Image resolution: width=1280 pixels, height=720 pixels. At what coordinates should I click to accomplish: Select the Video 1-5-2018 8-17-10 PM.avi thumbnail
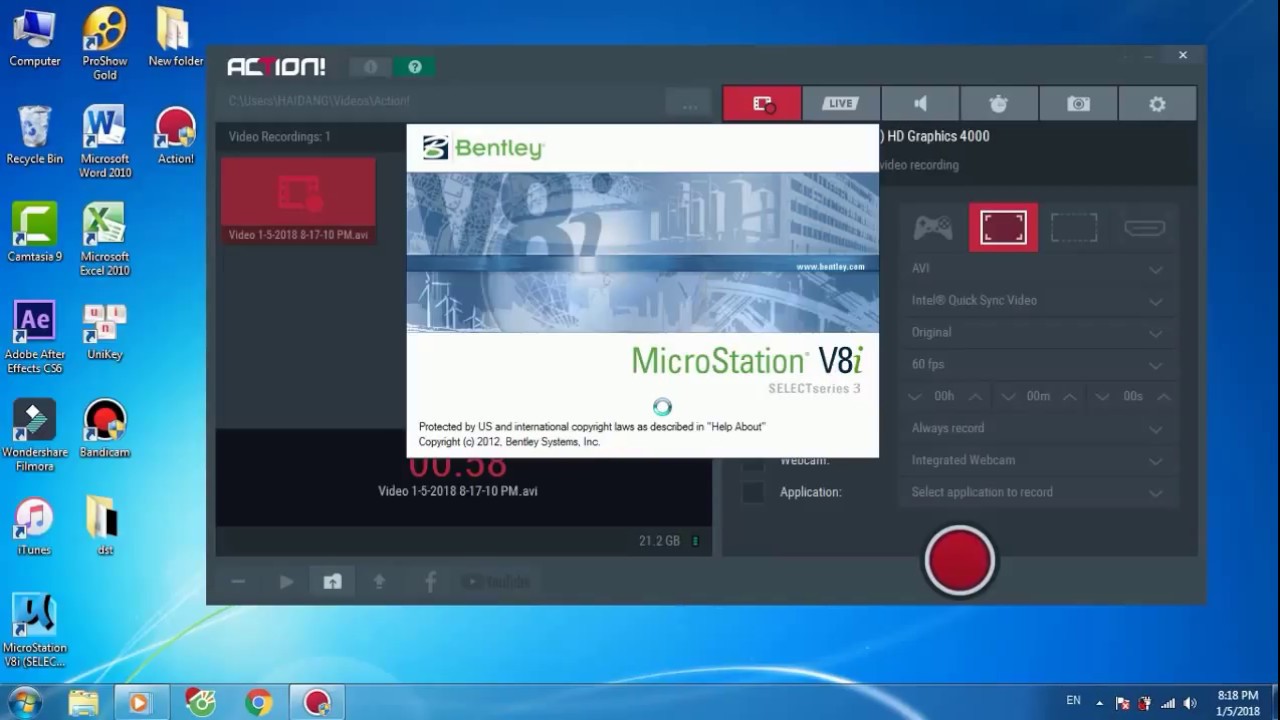click(x=298, y=200)
